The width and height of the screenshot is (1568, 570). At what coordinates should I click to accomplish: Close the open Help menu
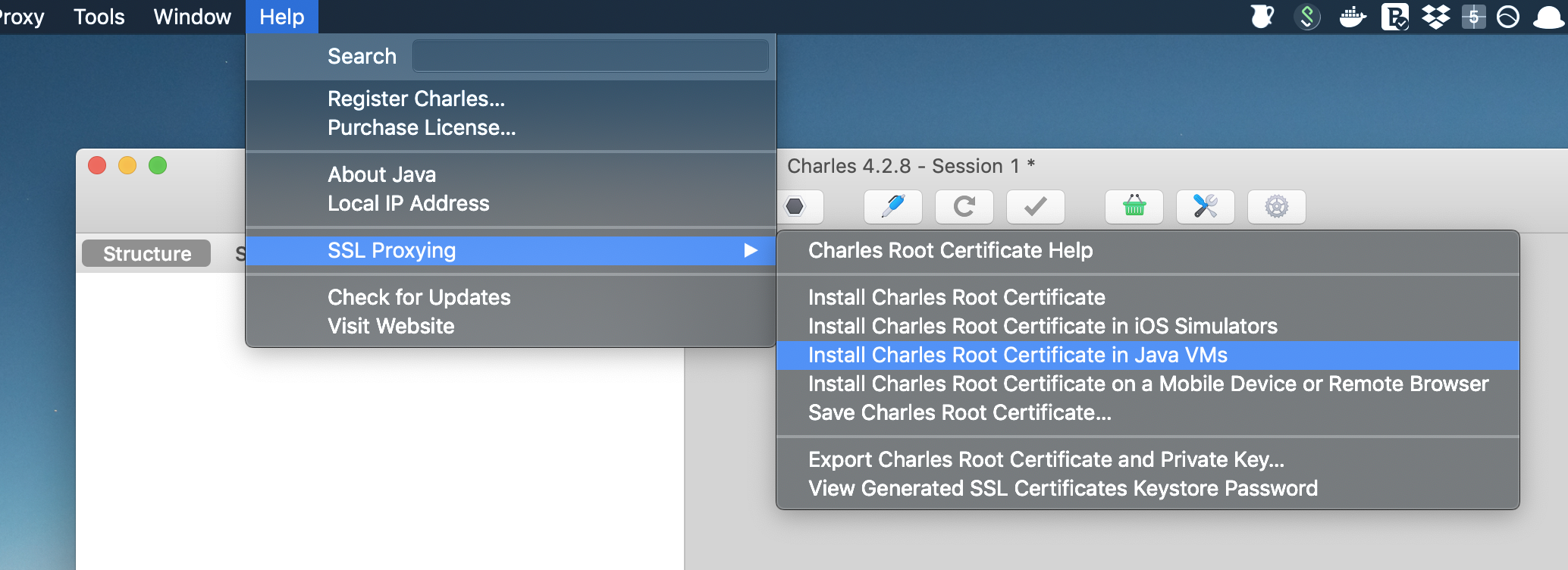point(282,17)
